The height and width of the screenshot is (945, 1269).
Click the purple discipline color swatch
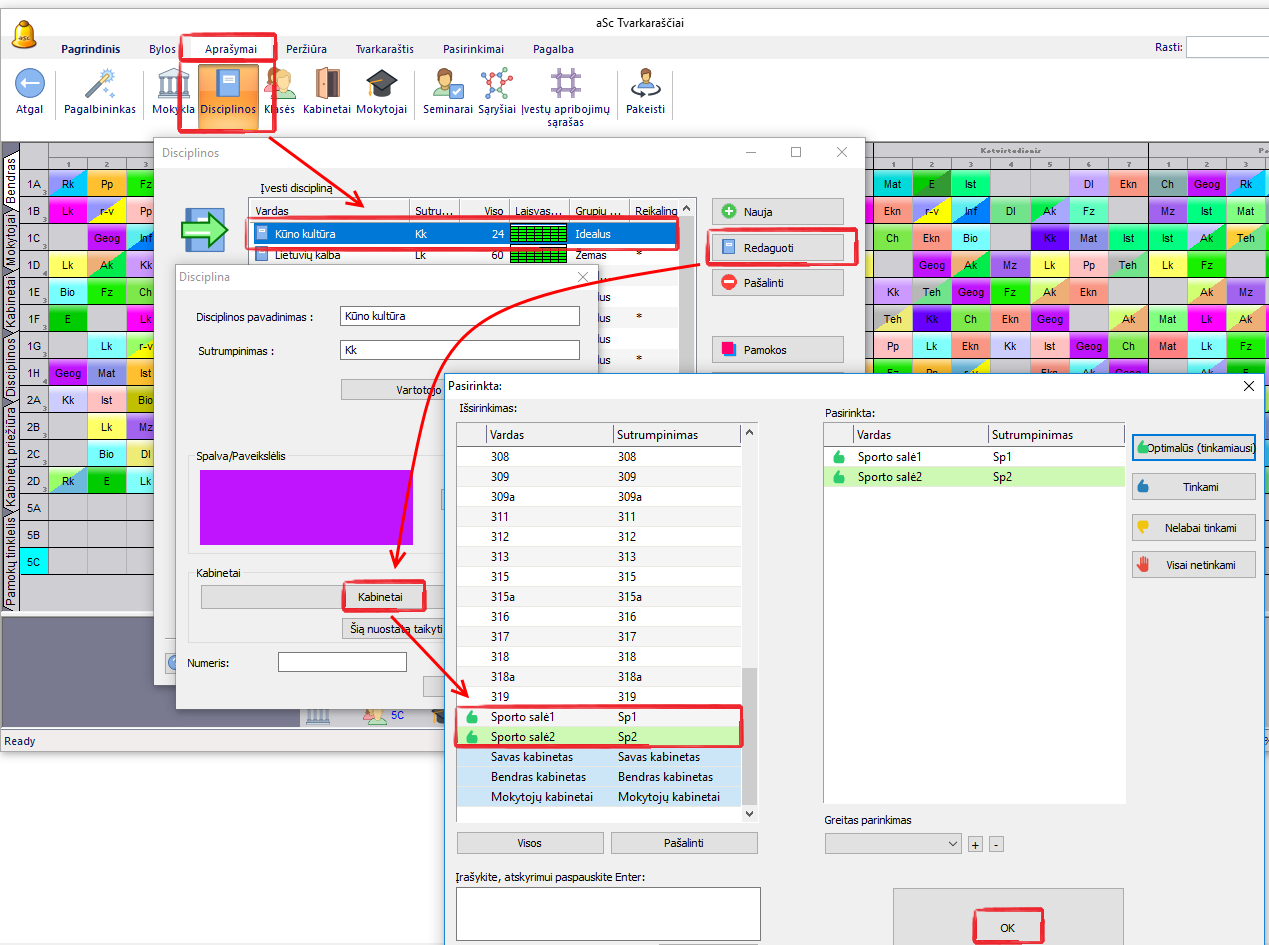306,507
